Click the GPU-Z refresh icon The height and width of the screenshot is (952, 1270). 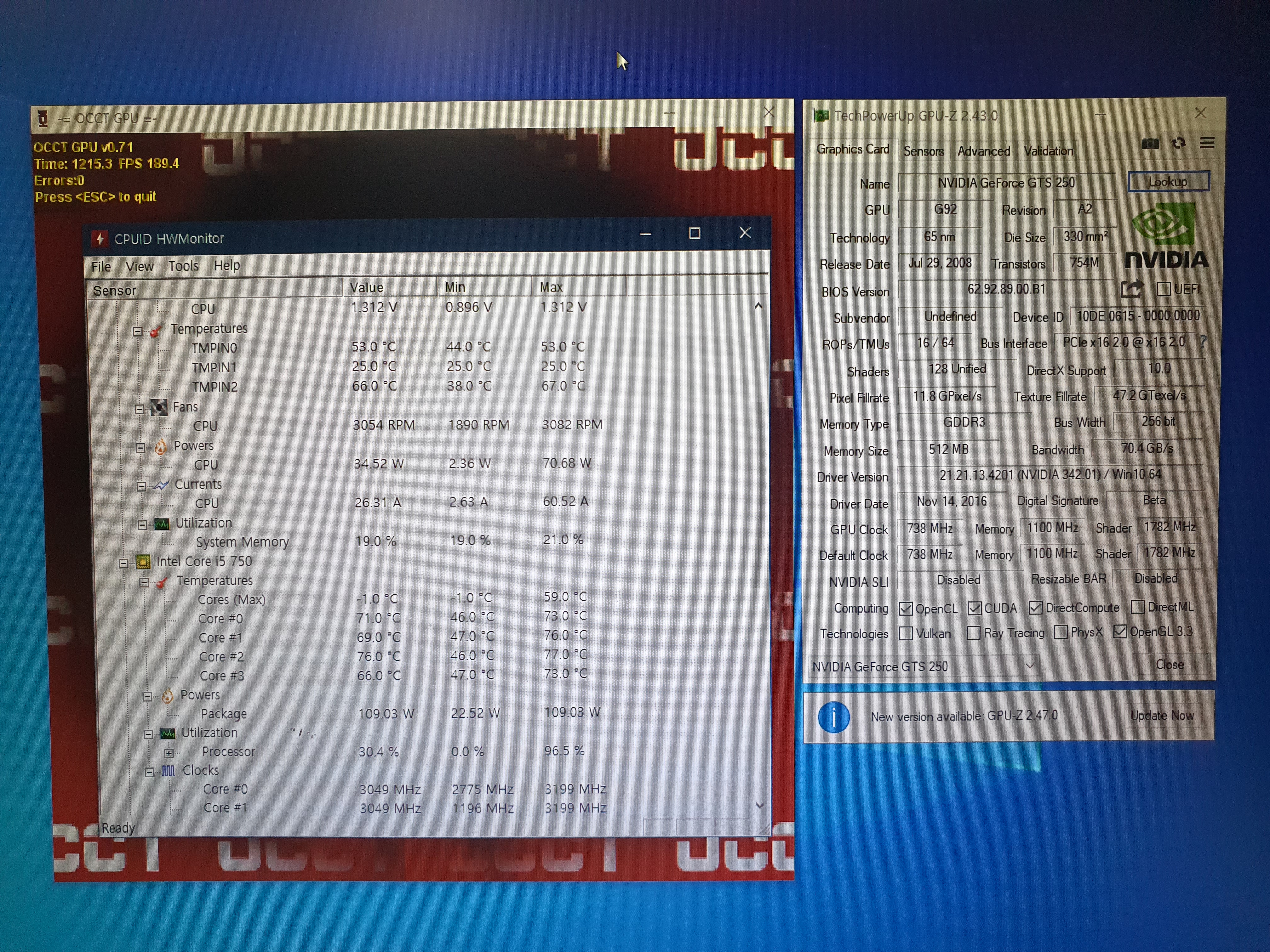pos(1179,144)
